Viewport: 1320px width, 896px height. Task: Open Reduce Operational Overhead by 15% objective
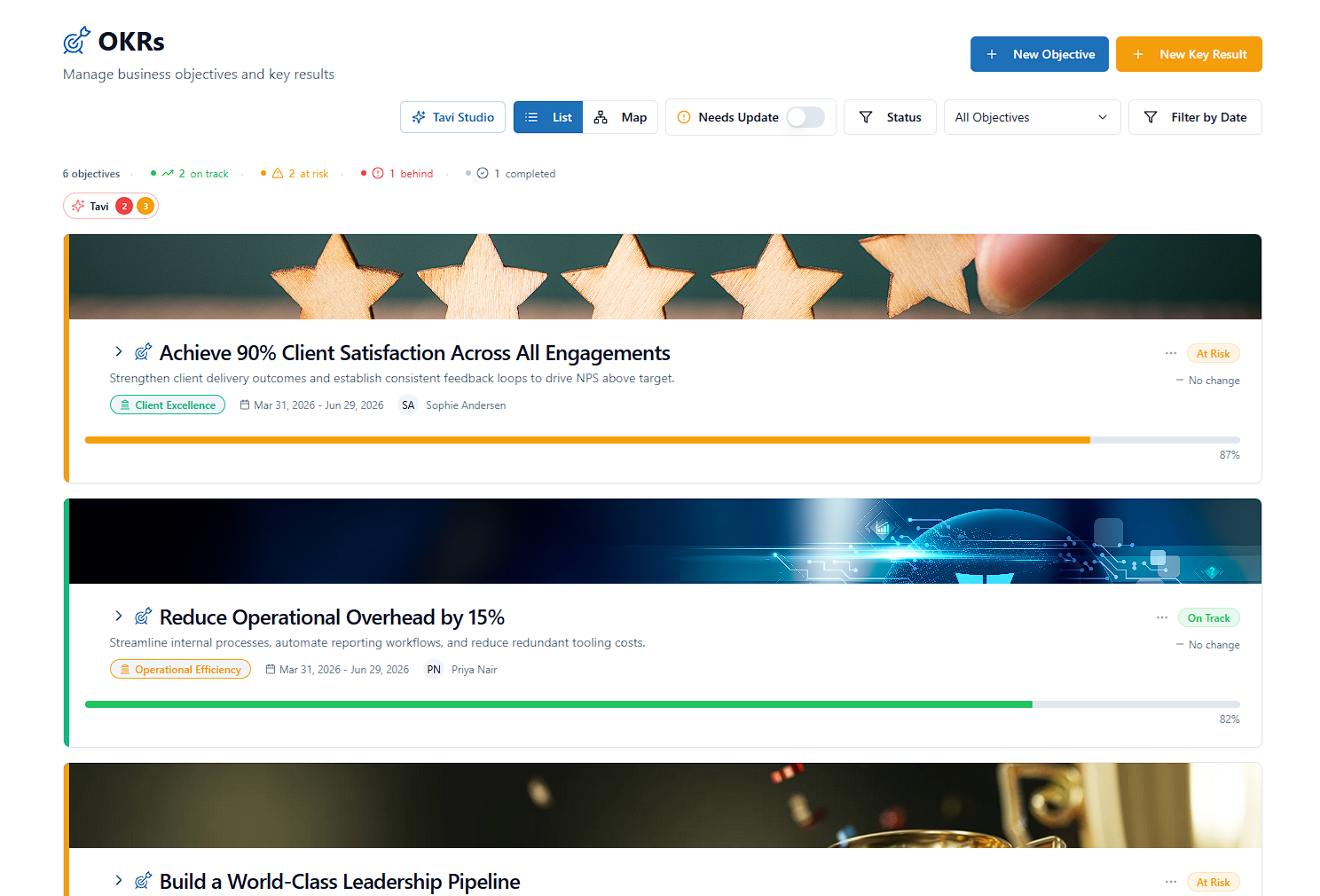coord(332,617)
